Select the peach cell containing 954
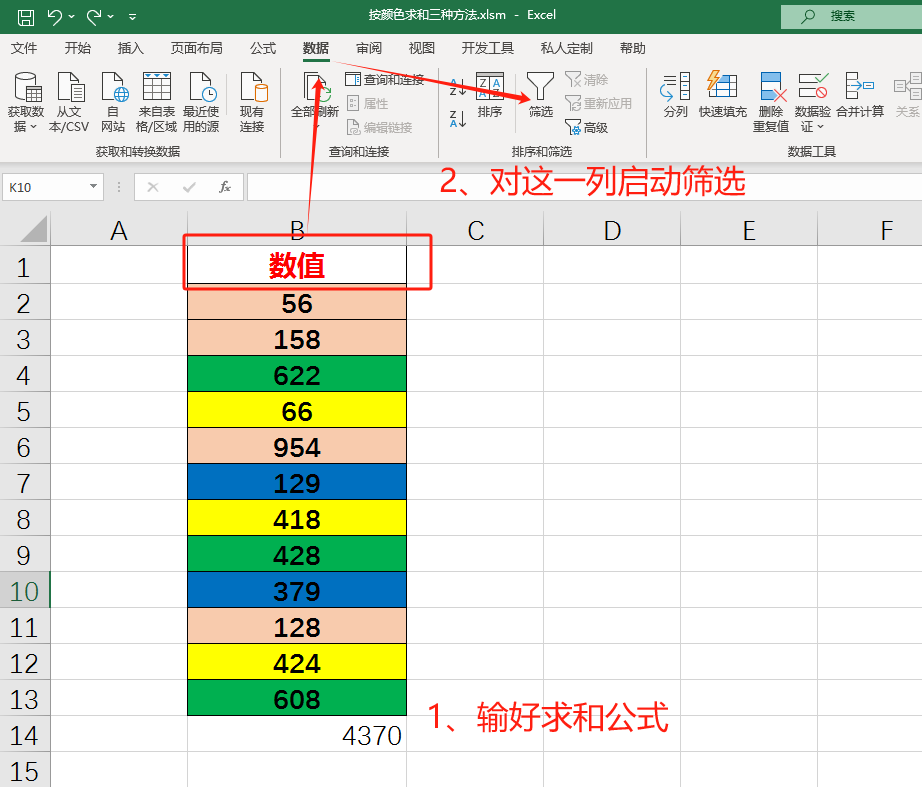Viewport: 922px width, 787px height. tap(297, 446)
